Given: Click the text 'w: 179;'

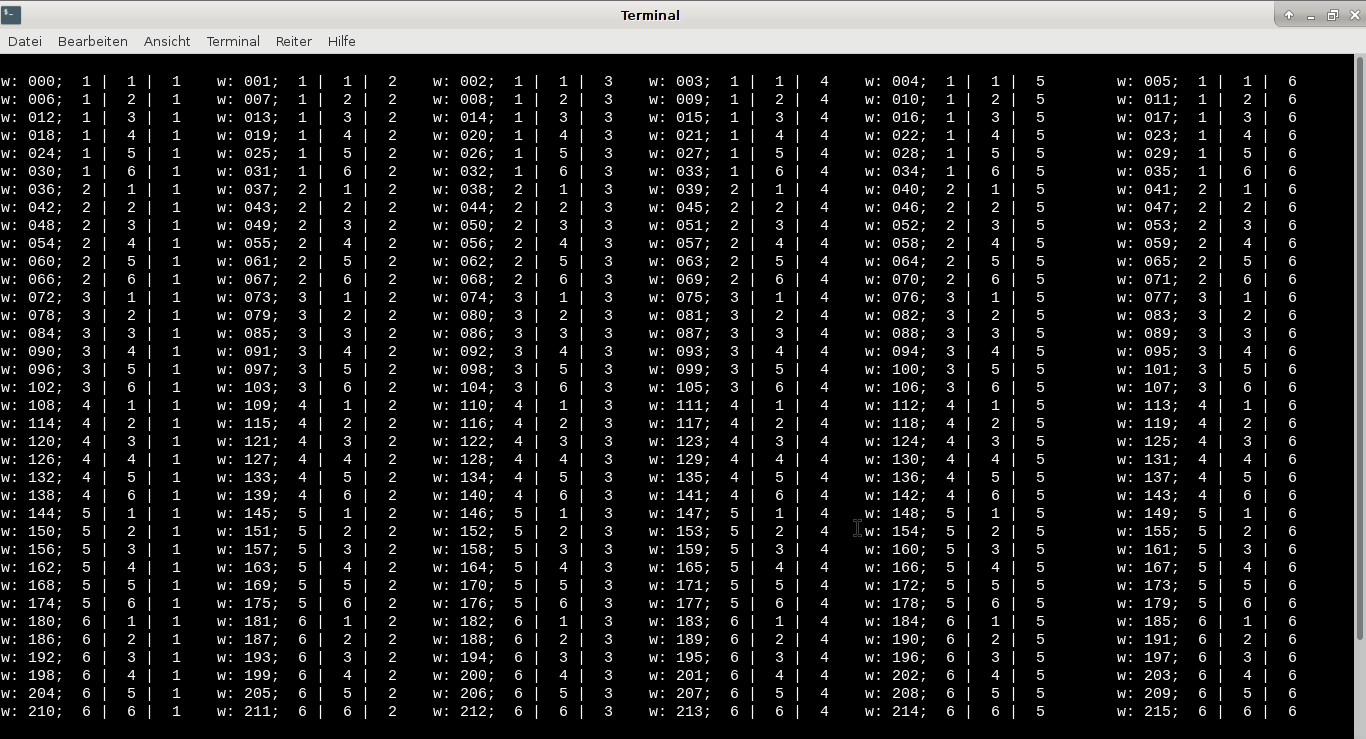Looking at the screenshot, I should pyautogui.click(x=1147, y=603).
